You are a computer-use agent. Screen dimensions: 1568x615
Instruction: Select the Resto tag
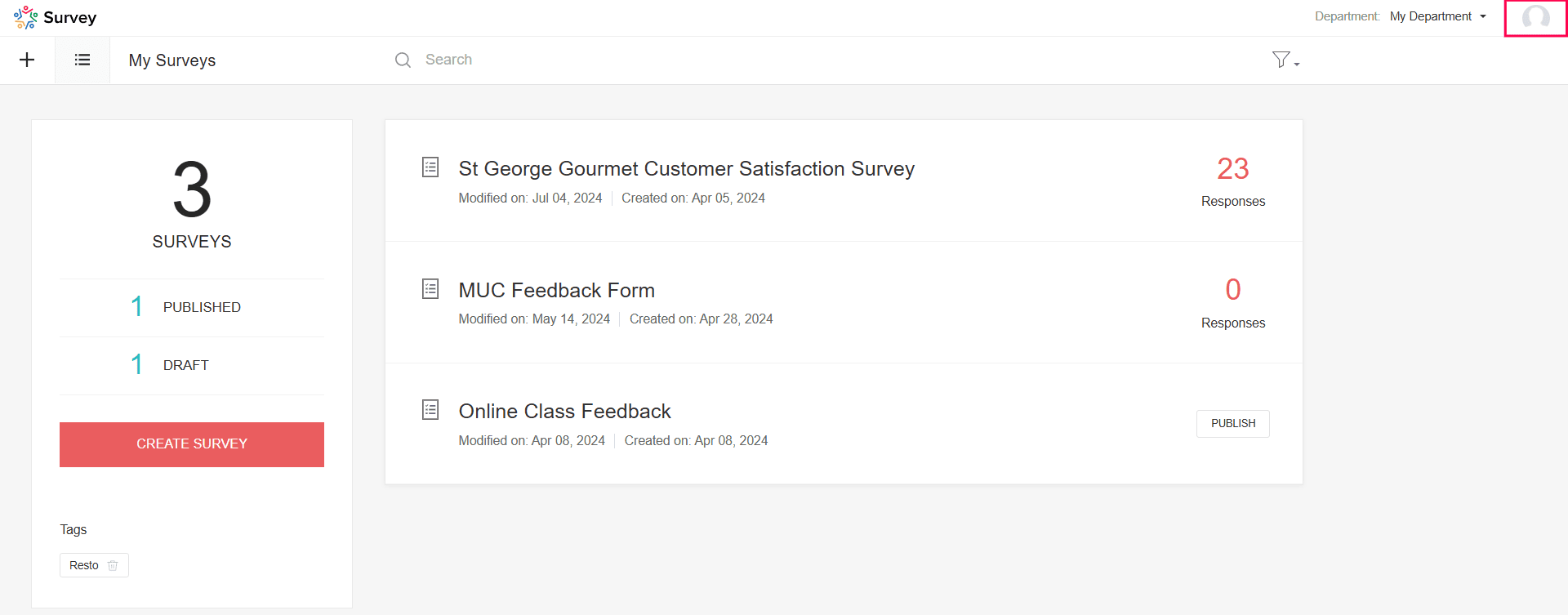tap(84, 565)
